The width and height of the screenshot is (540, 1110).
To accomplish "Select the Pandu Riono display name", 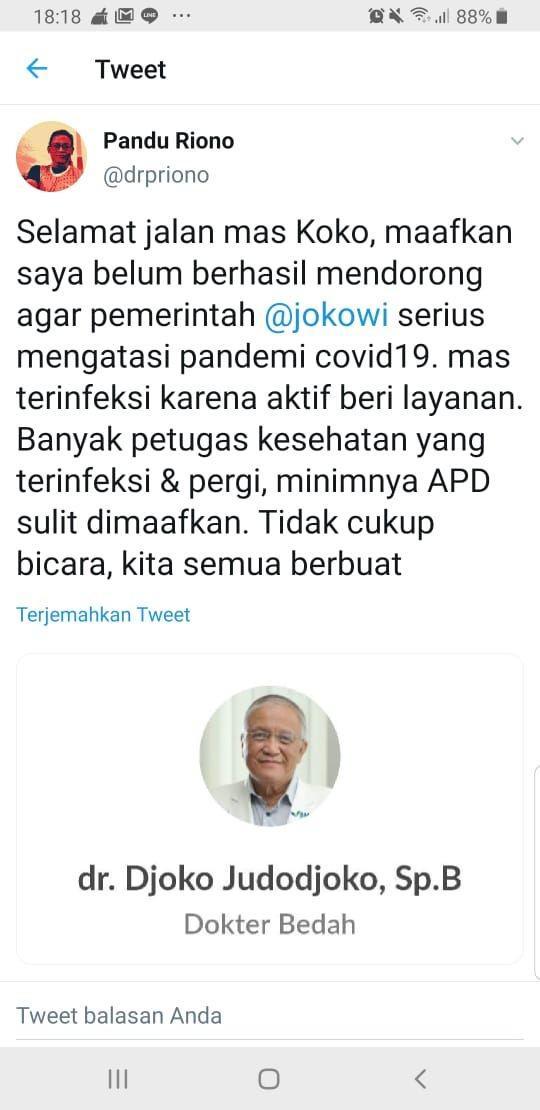I will [x=168, y=140].
